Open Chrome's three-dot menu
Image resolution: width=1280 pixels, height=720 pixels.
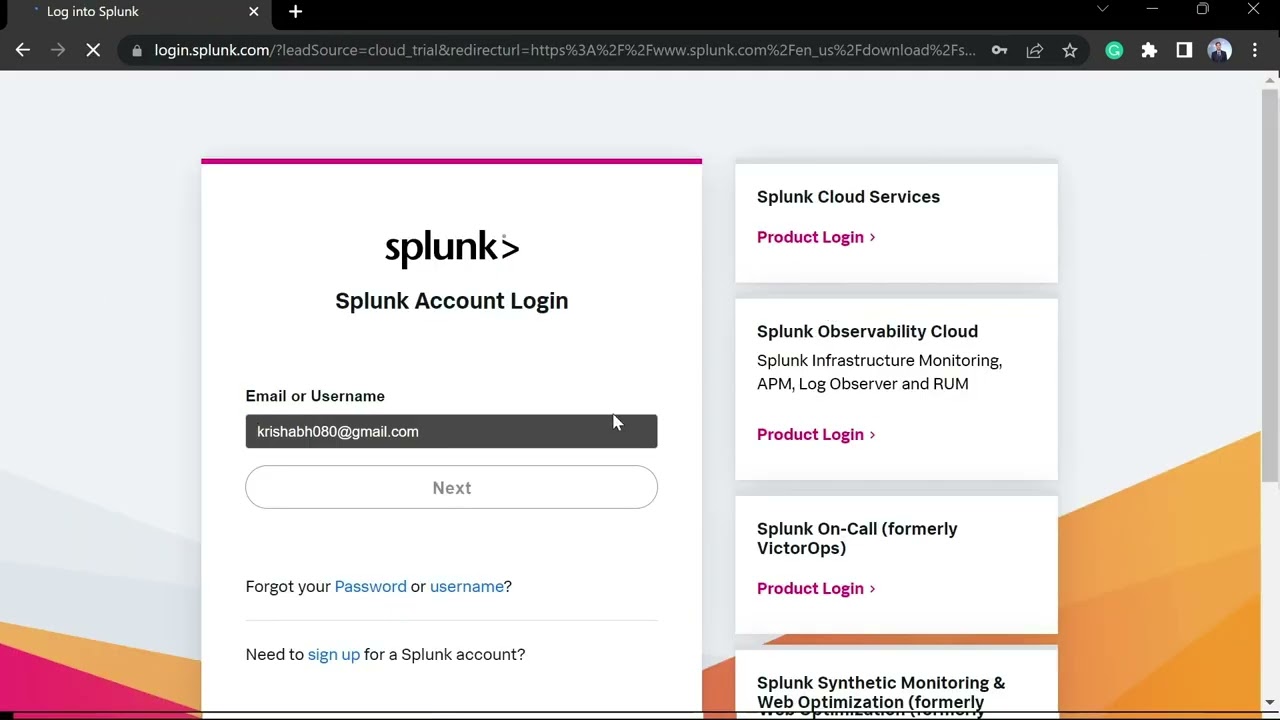[1254, 50]
